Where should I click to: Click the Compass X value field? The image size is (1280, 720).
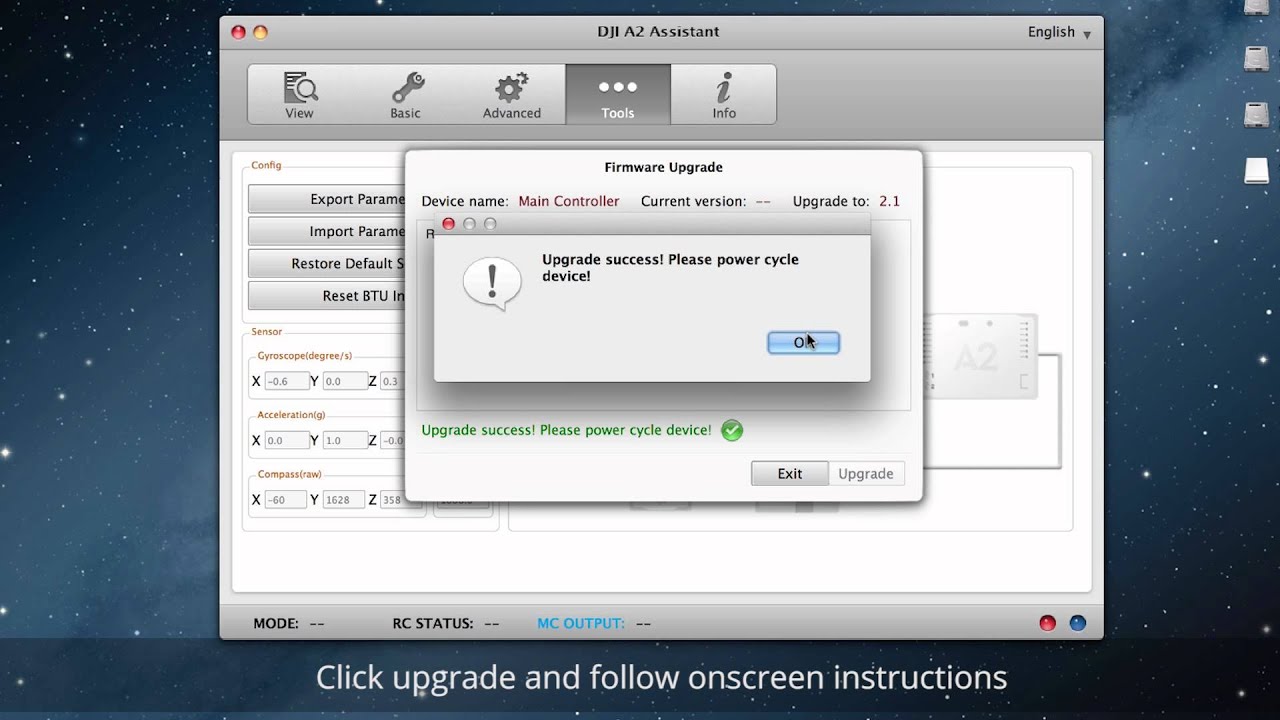[x=286, y=500]
